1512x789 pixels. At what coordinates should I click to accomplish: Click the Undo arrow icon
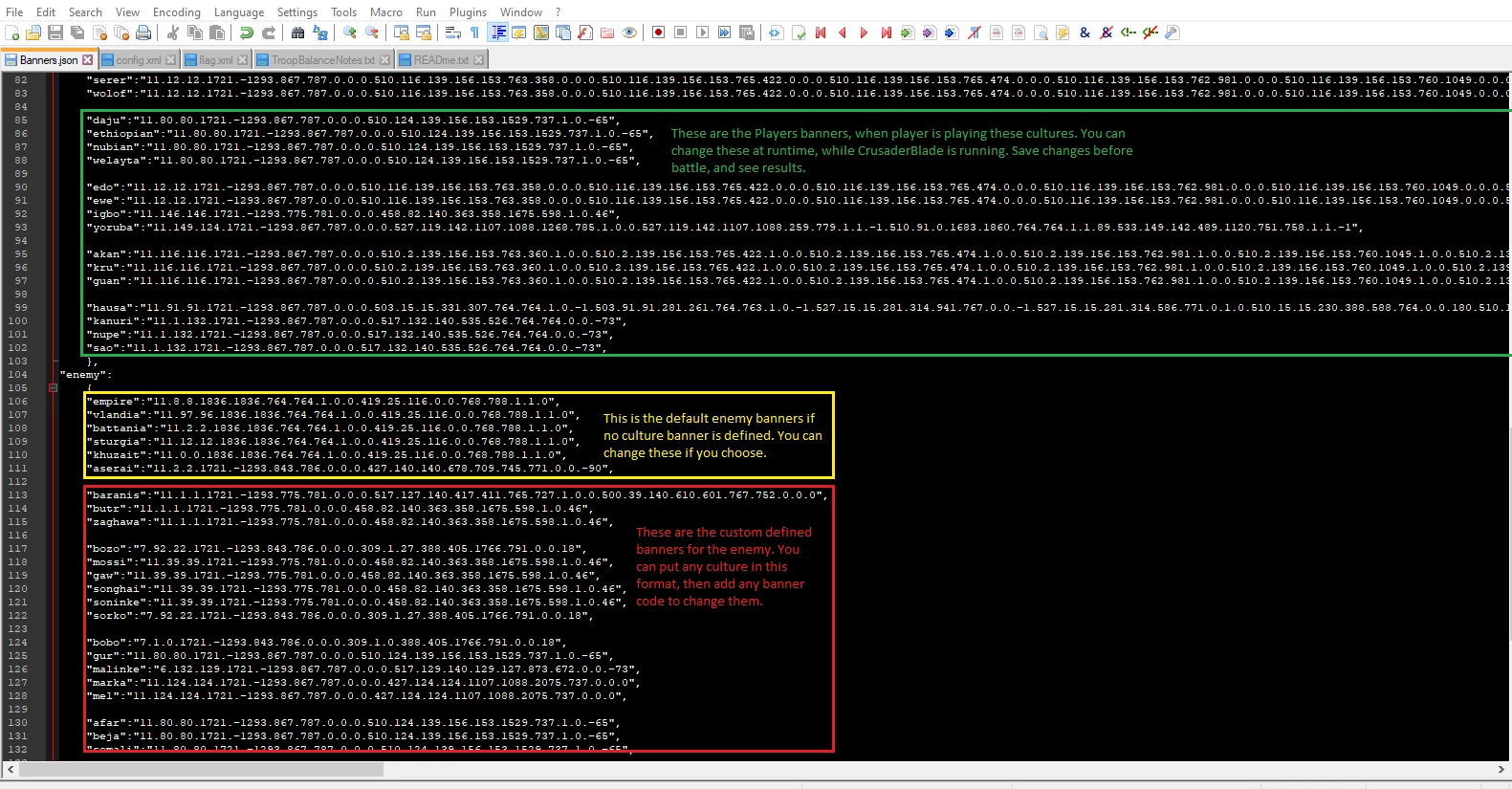point(247,33)
